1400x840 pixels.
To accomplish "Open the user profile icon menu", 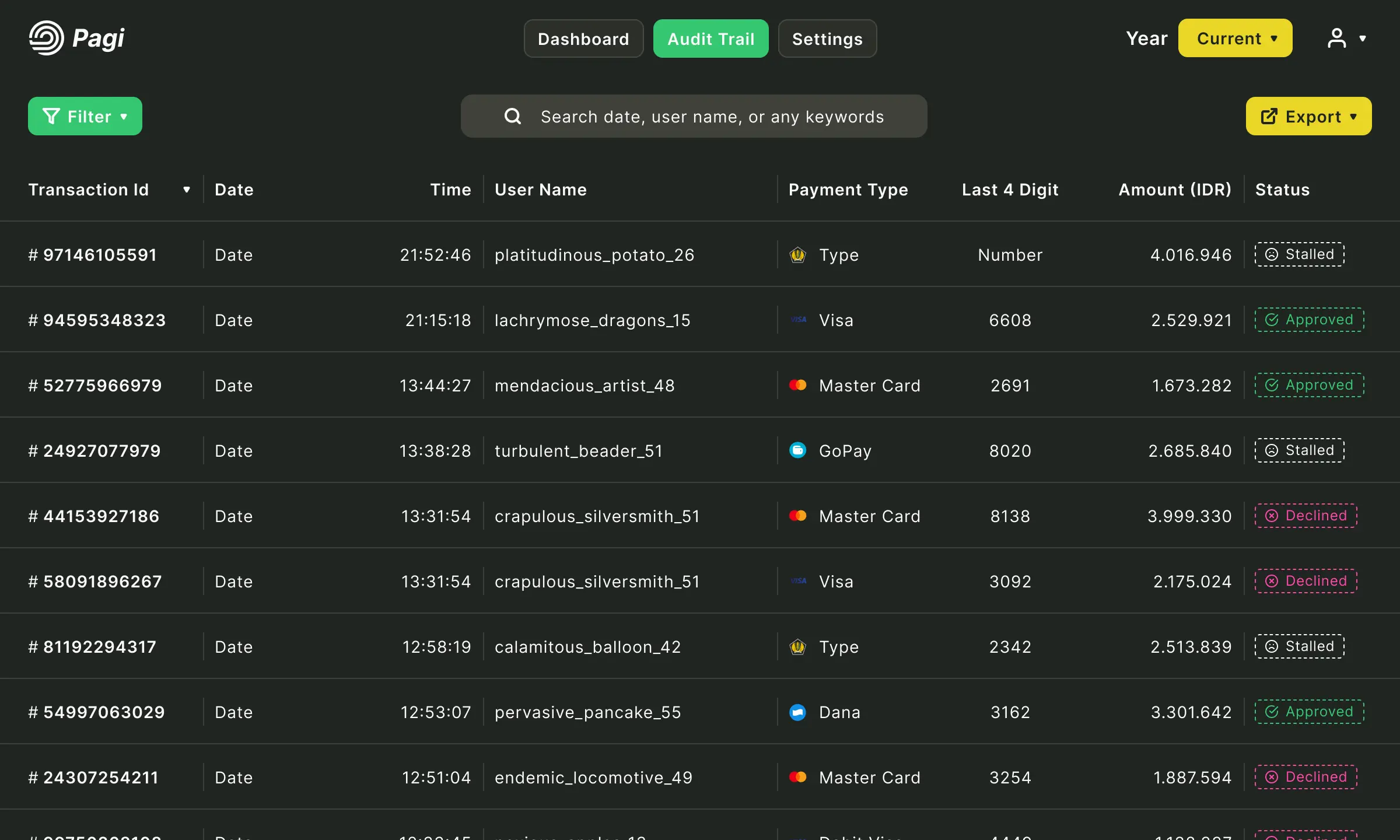I will click(x=1336, y=38).
